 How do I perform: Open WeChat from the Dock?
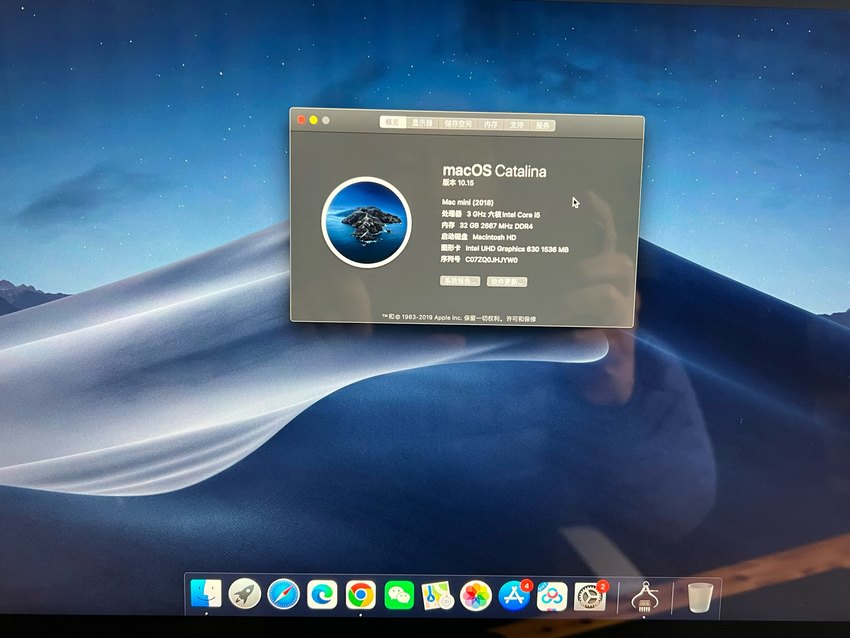pyautogui.click(x=399, y=595)
